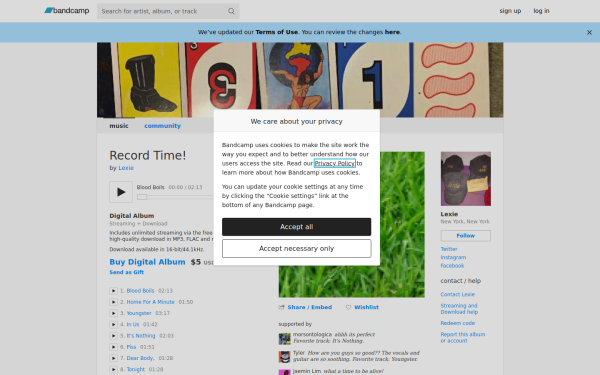The image size is (600, 375).
Task: Click the Record Time! album title
Action: pos(148,155)
